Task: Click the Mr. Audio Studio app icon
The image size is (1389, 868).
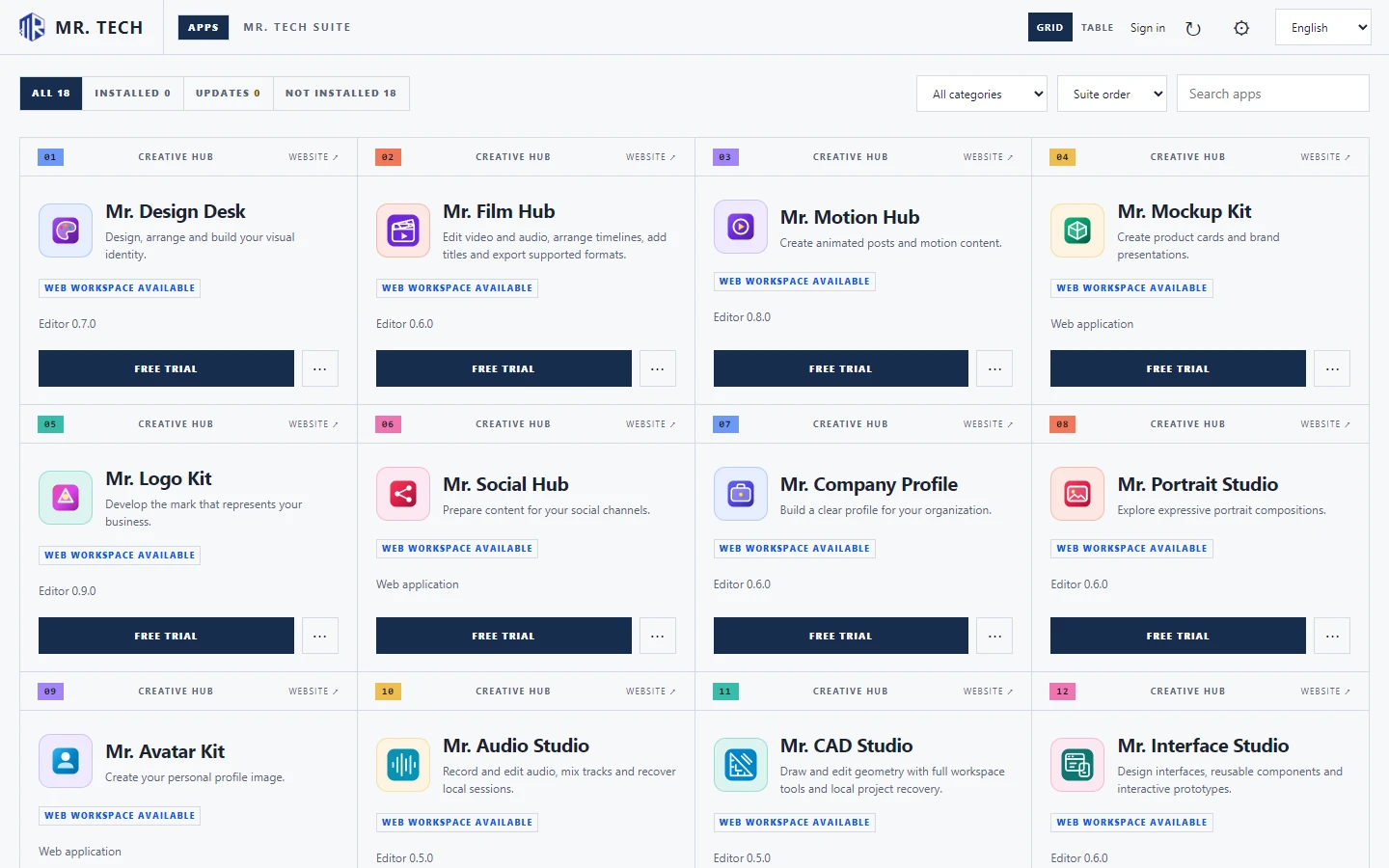Action: 403,765
